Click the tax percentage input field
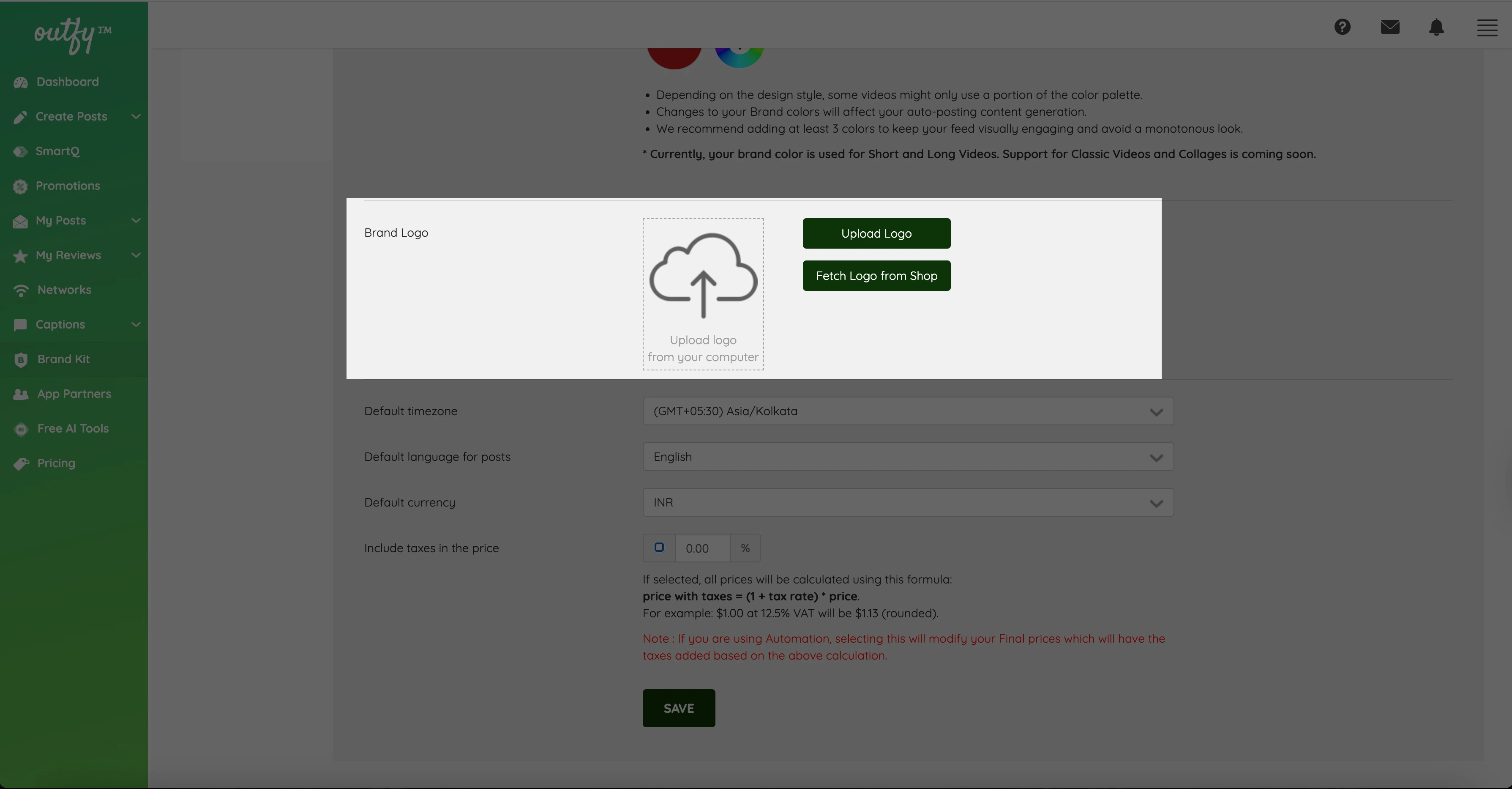 [x=702, y=548]
